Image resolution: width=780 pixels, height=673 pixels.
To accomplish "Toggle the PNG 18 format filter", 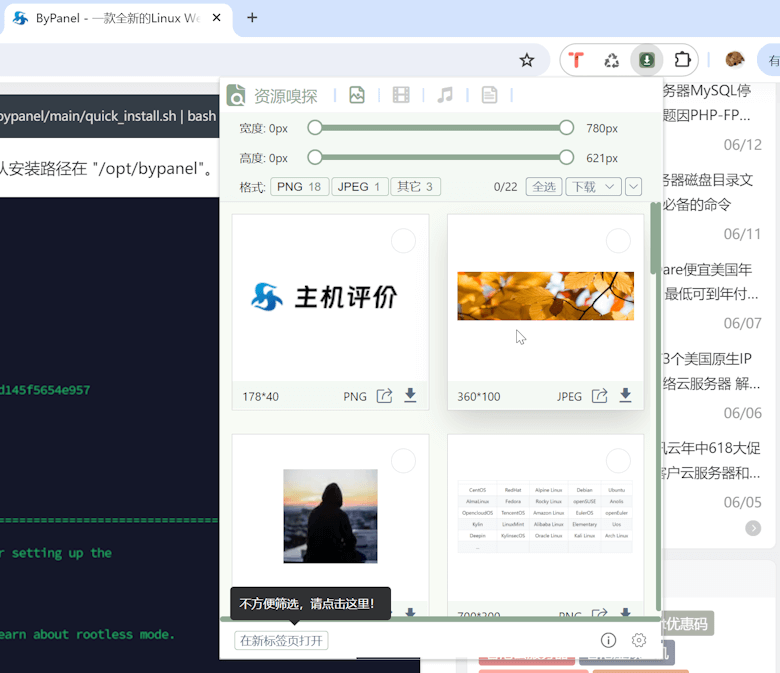I will pyautogui.click(x=299, y=187).
